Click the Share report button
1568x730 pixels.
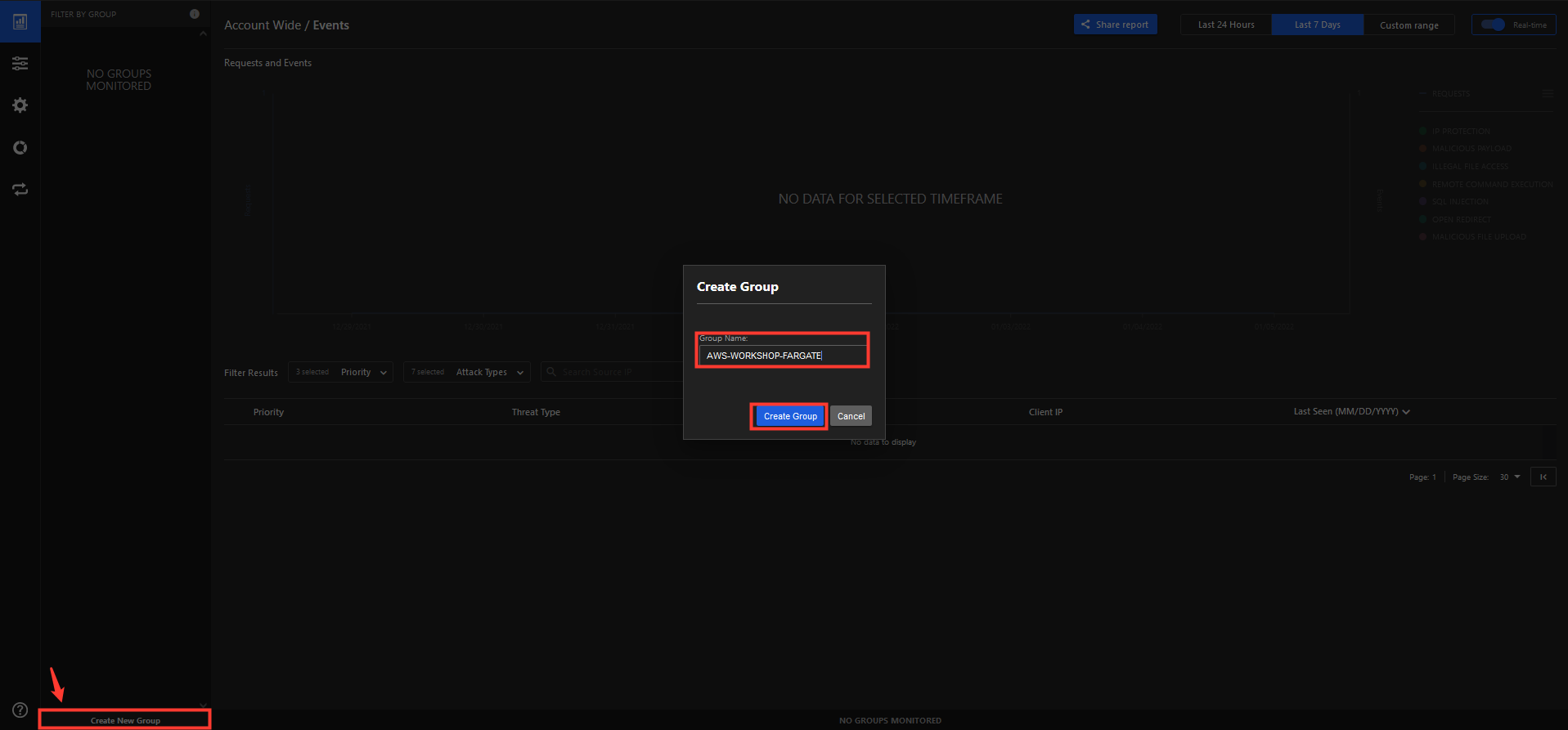point(1116,25)
